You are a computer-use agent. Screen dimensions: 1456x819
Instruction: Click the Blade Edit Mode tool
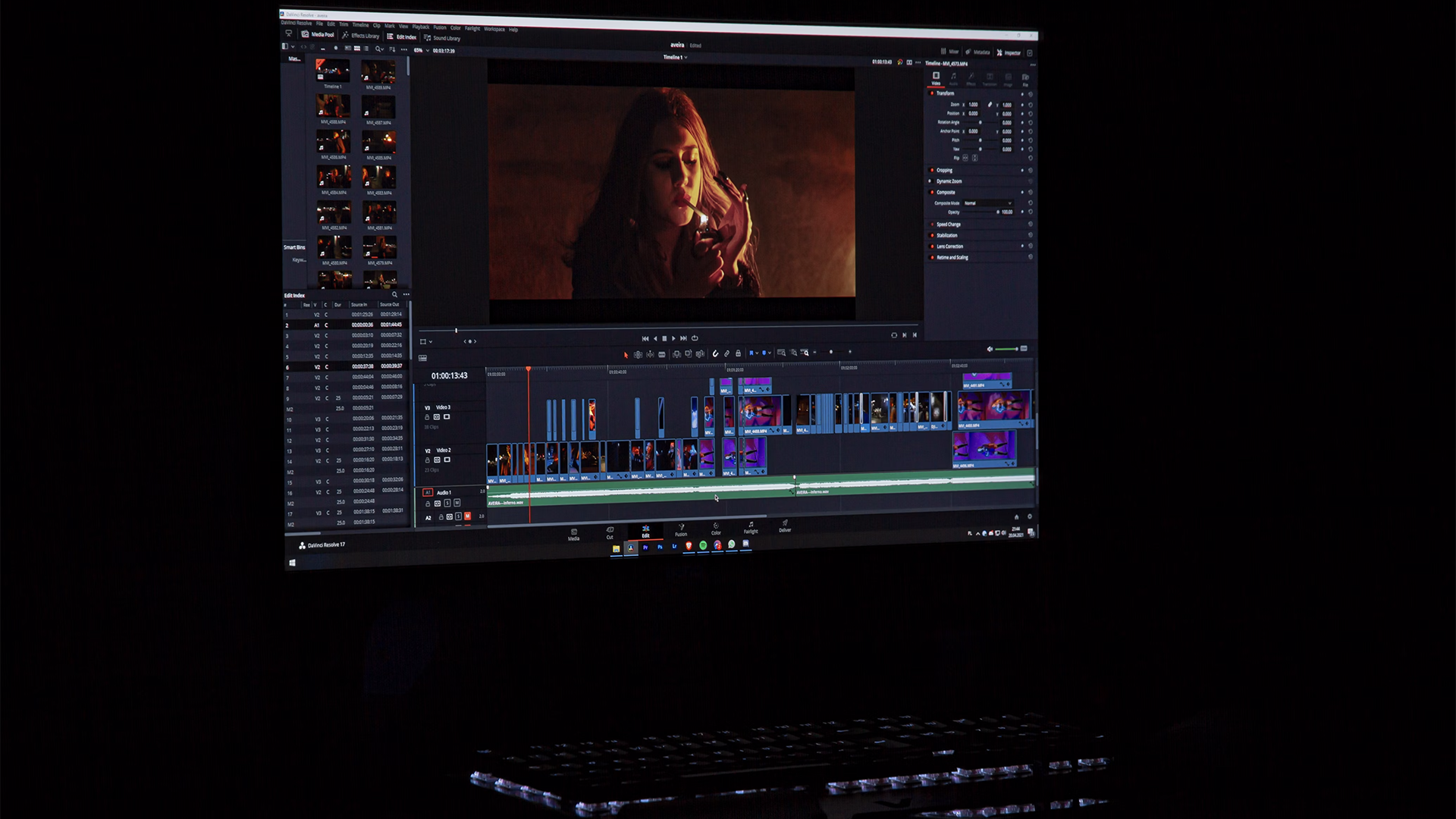click(x=662, y=354)
